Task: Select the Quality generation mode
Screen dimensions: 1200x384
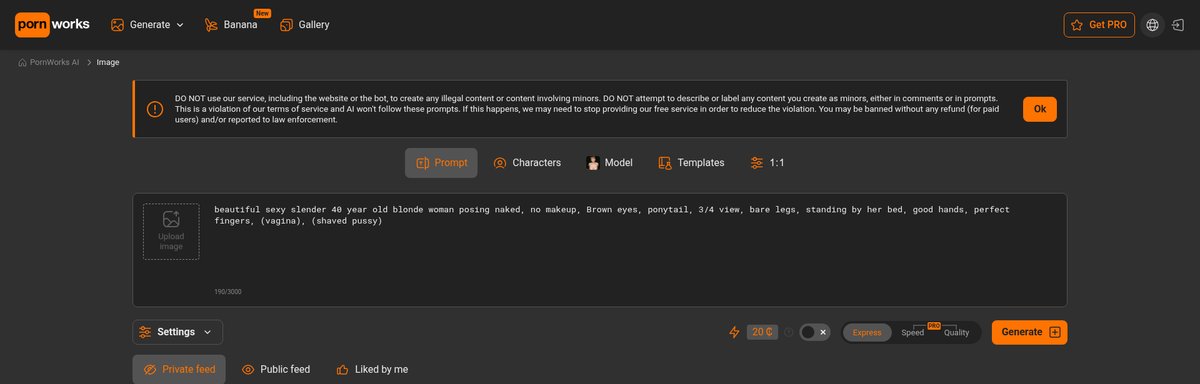Action: 957,332
